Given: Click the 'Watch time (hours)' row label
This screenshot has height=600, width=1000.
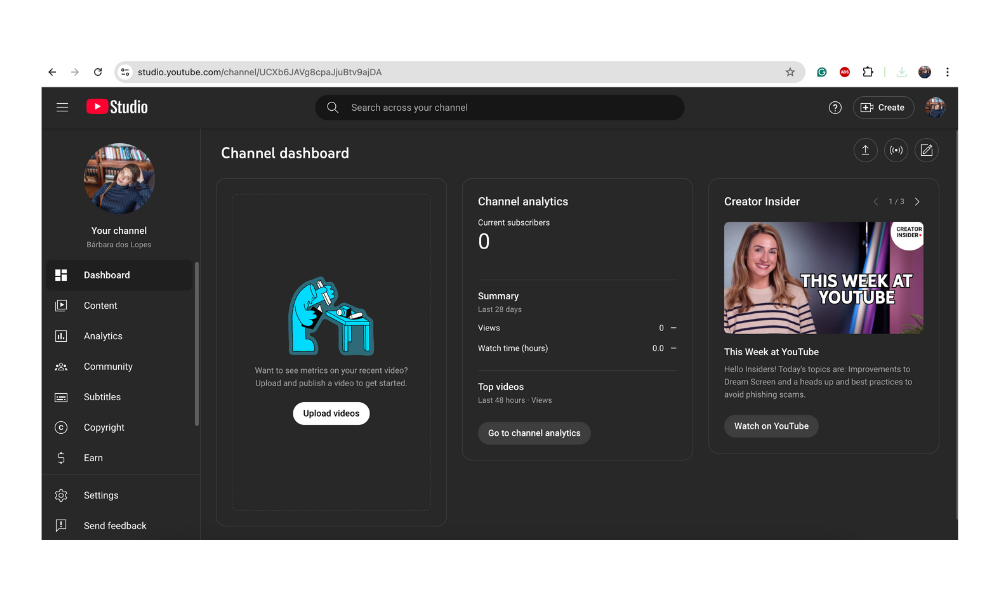Looking at the screenshot, I should click(513, 348).
